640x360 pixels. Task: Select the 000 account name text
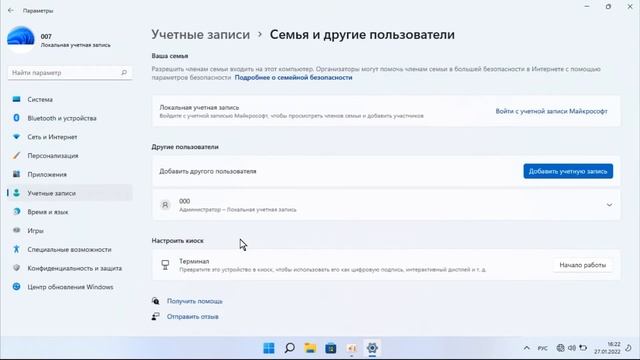click(x=184, y=201)
